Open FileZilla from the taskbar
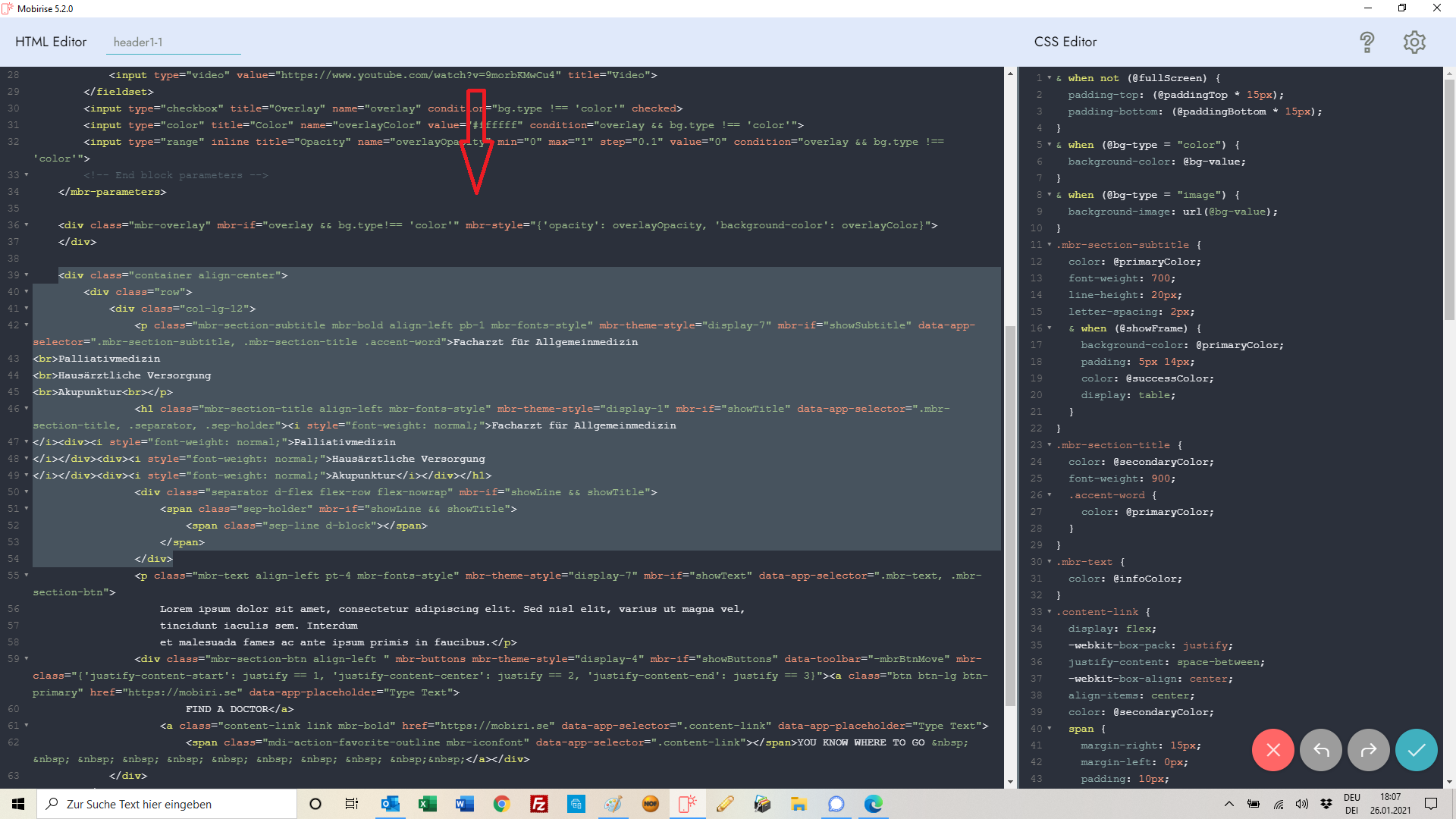This screenshot has width=1456, height=819. coord(538,804)
